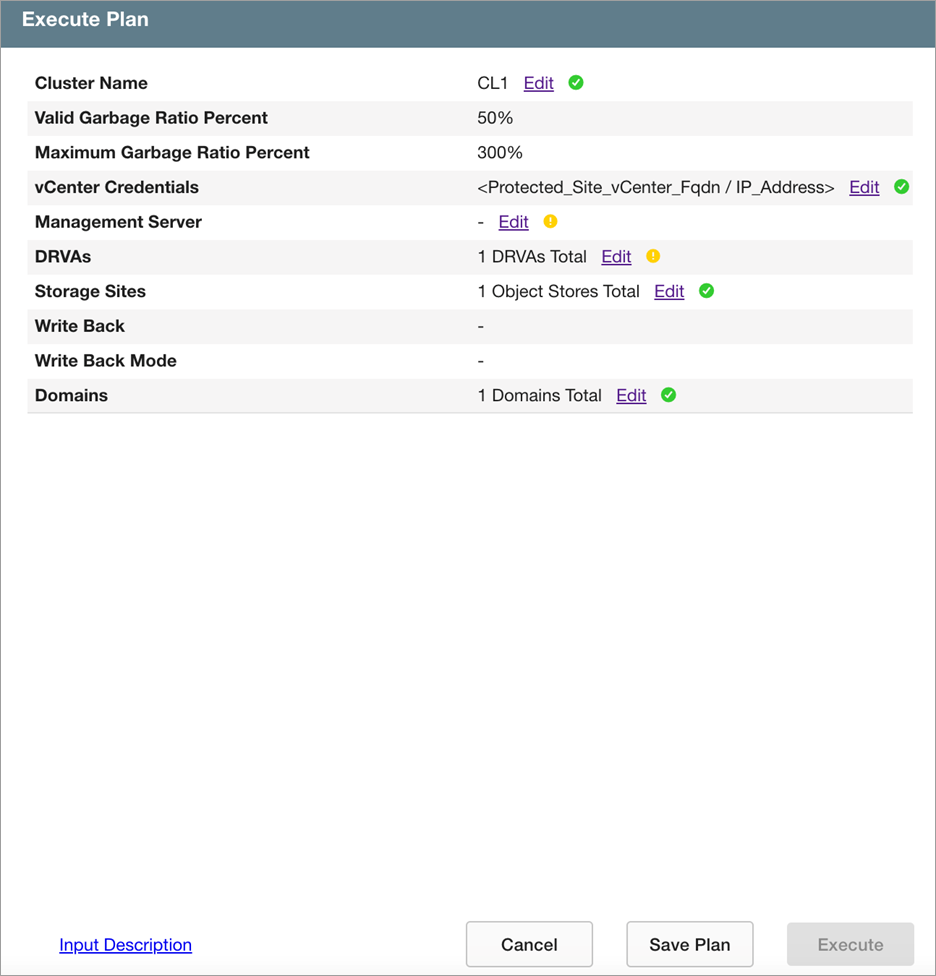Image resolution: width=936 pixels, height=976 pixels.
Task: Select the 50% Valid Garbage Ratio value
Action: click(495, 118)
